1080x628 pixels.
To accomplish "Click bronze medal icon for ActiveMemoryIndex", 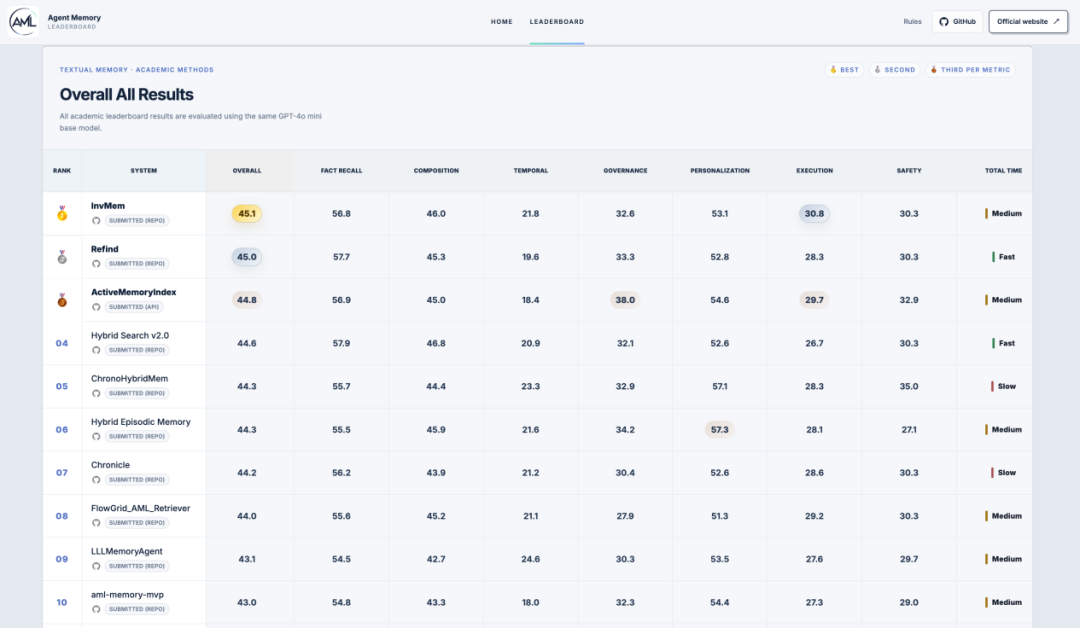I will click(x=62, y=300).
